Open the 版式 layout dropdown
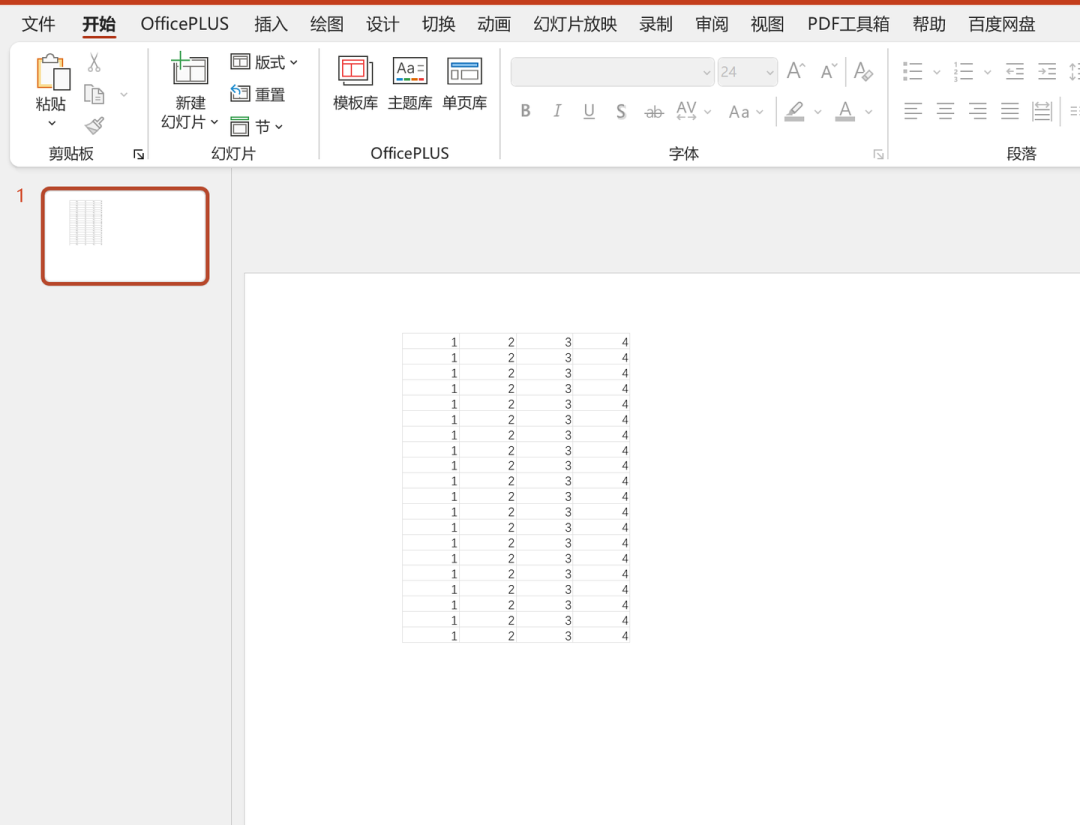1080x825 pixels. pyautogui.click(x=265, y=62)
